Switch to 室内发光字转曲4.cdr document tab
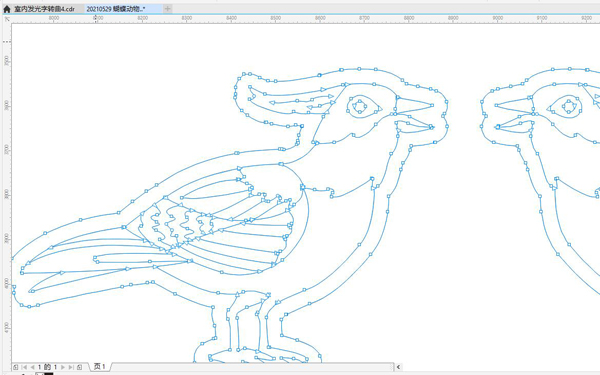The height and width of the screenshot is (375, 600). point(44,9)
